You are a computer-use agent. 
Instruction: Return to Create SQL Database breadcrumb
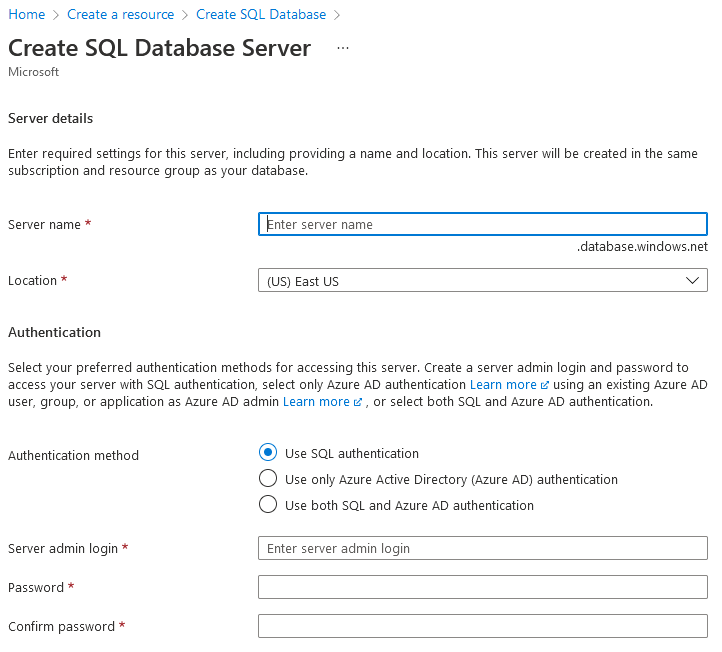[261, 14]
